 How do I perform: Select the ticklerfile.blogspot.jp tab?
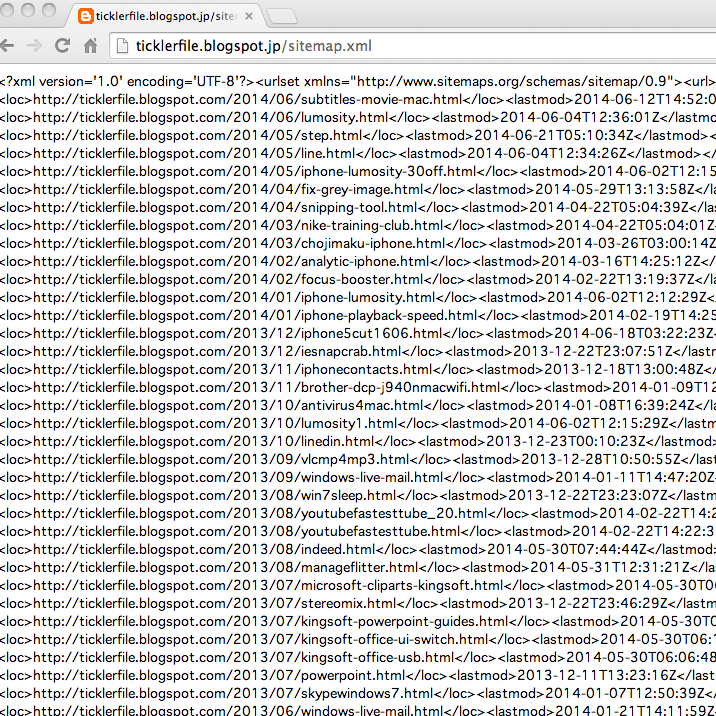[166, 16]
